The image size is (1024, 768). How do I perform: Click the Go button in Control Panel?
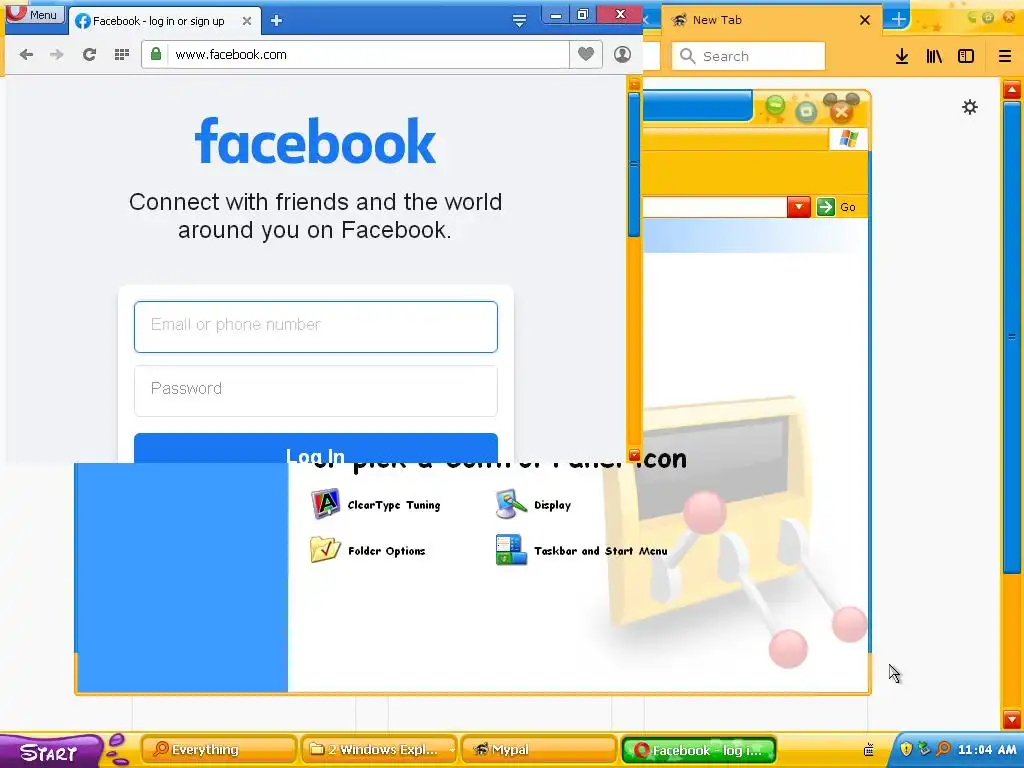[837, 207]
